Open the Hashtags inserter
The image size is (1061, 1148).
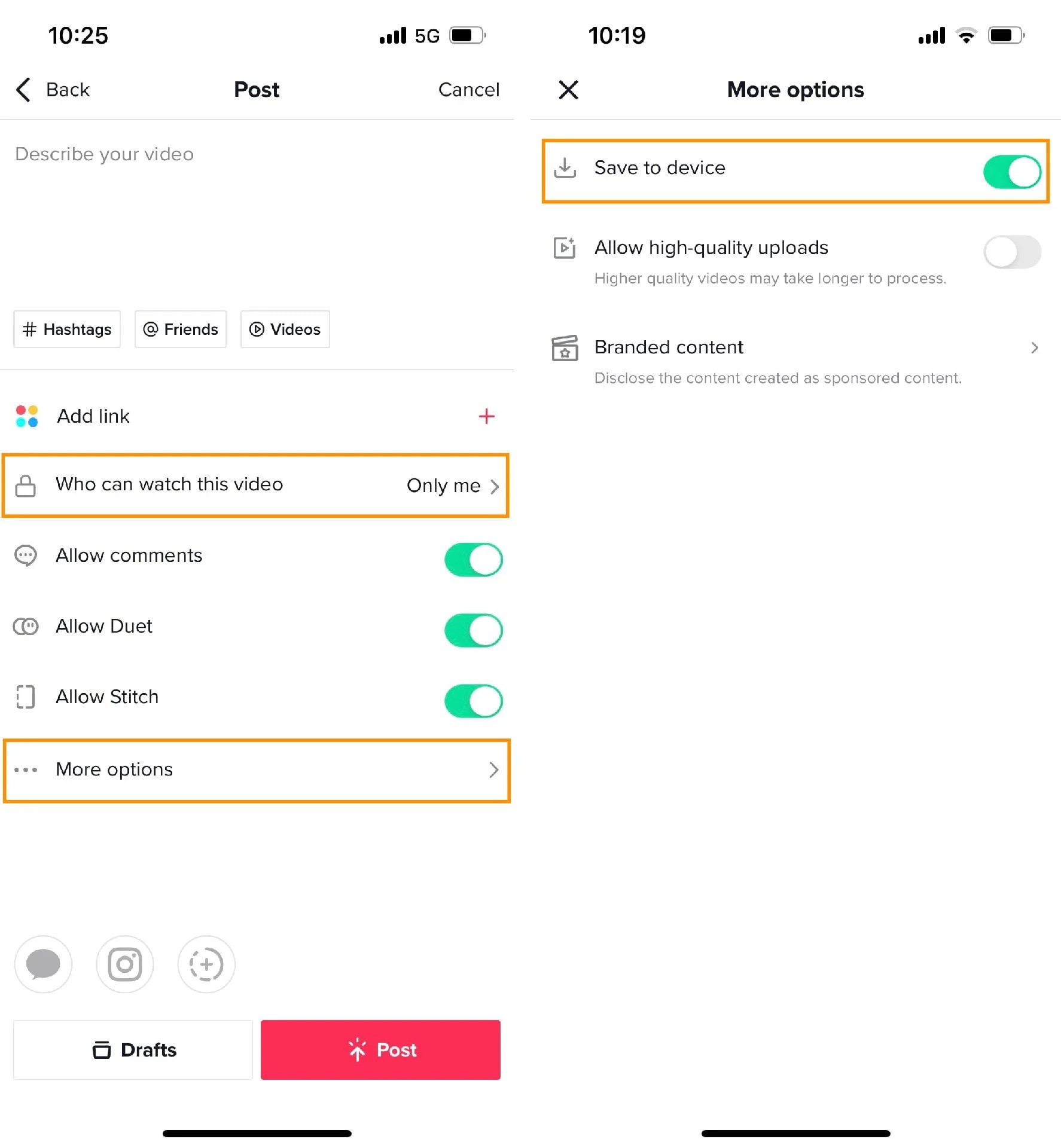coord(66,329)
